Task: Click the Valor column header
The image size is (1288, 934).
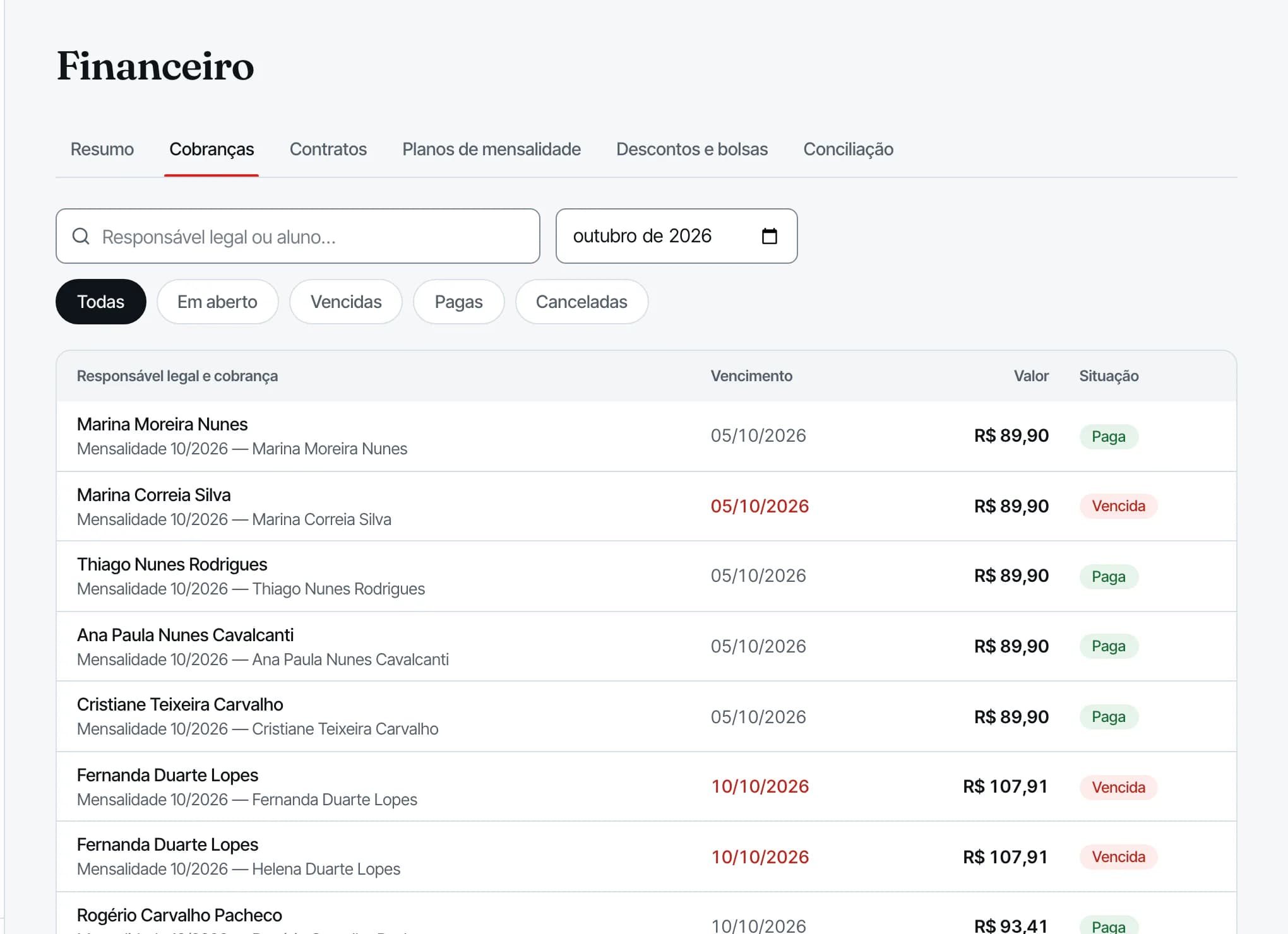Action: point(1031,376)
